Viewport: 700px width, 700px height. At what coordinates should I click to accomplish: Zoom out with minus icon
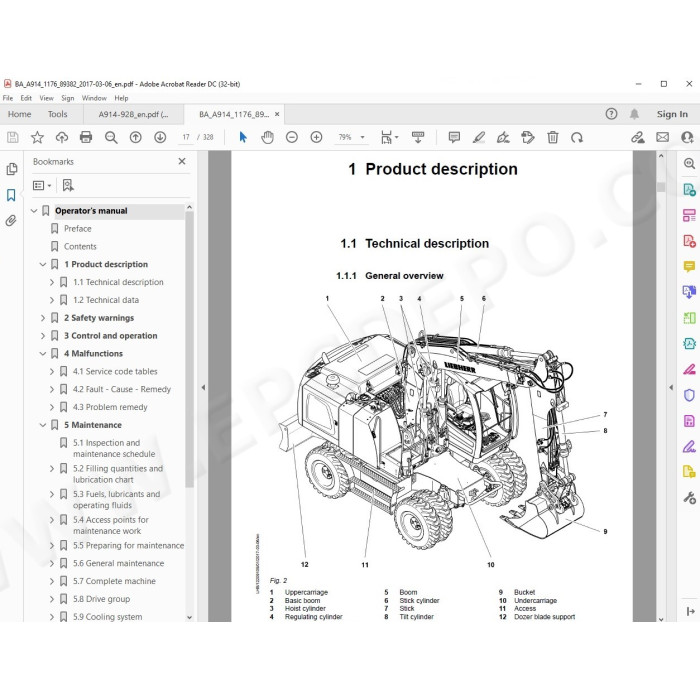coord(292,137)
